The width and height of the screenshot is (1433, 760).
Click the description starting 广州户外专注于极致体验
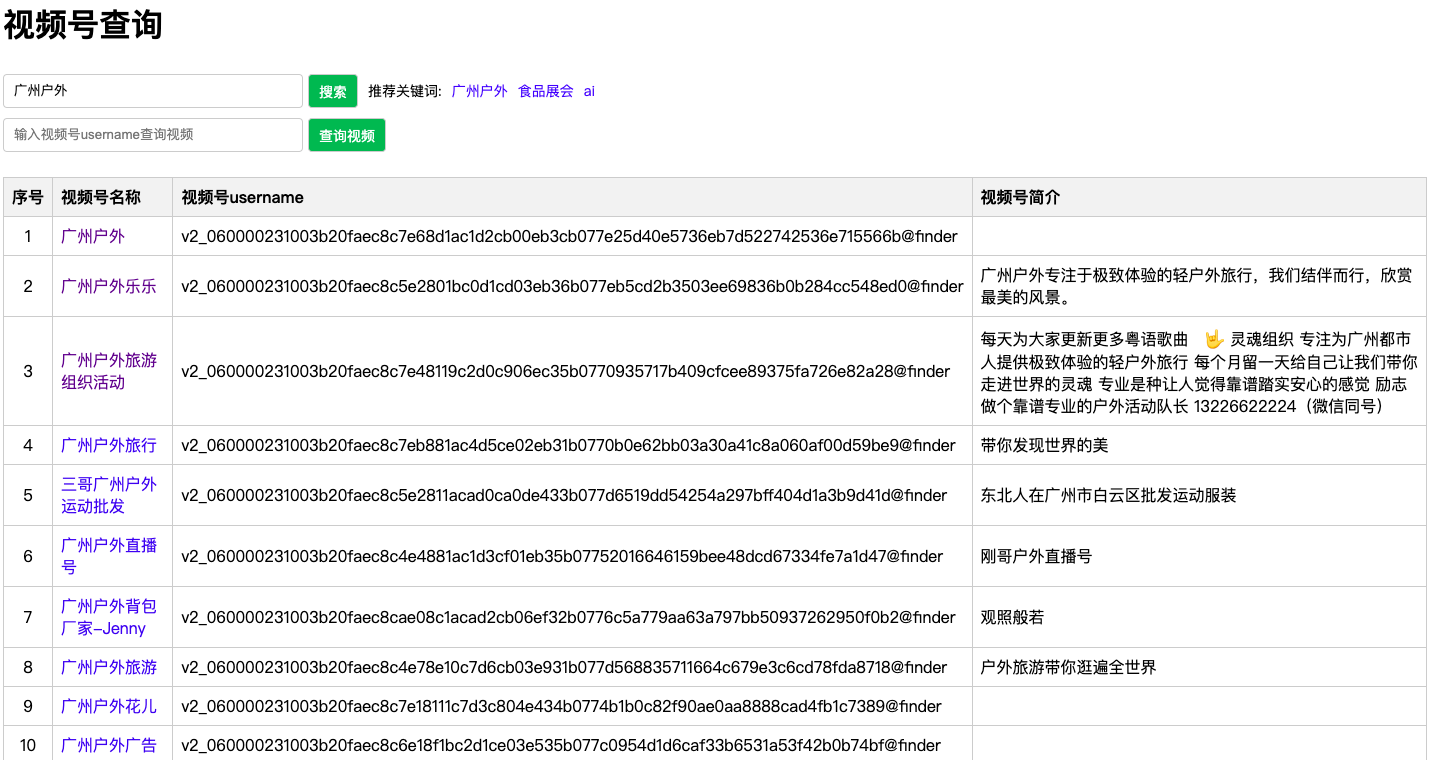[x=1197, y=286]
